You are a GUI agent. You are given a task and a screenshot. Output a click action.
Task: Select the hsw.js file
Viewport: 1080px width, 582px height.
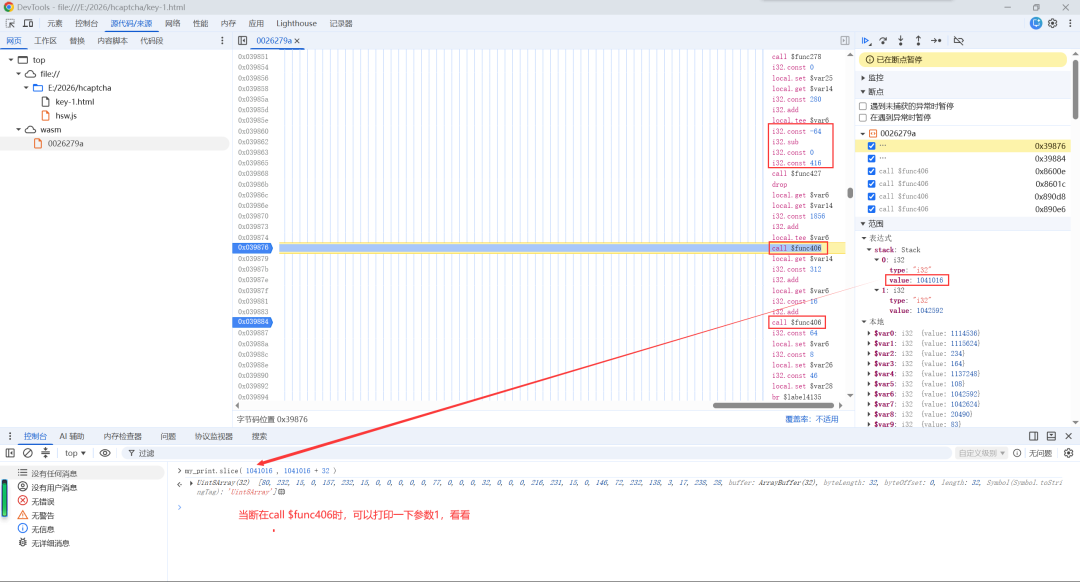point(66,116)
